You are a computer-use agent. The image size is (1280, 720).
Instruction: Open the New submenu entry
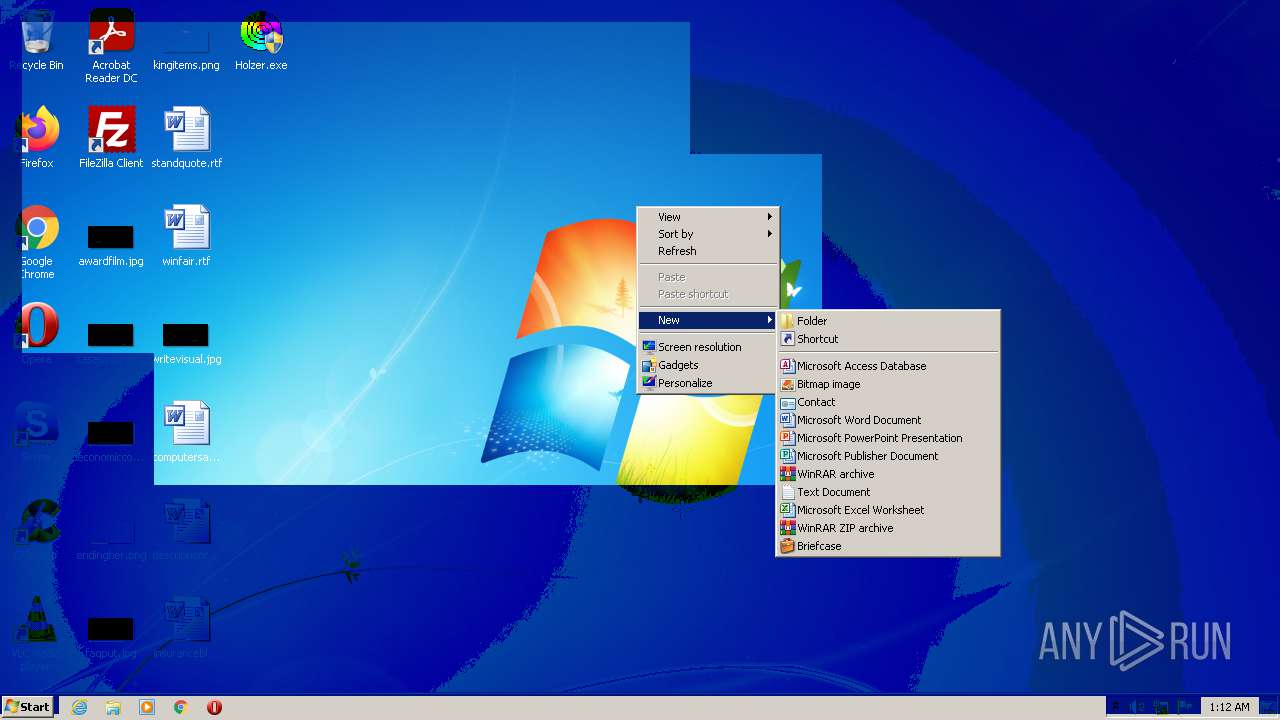point(708,320)
